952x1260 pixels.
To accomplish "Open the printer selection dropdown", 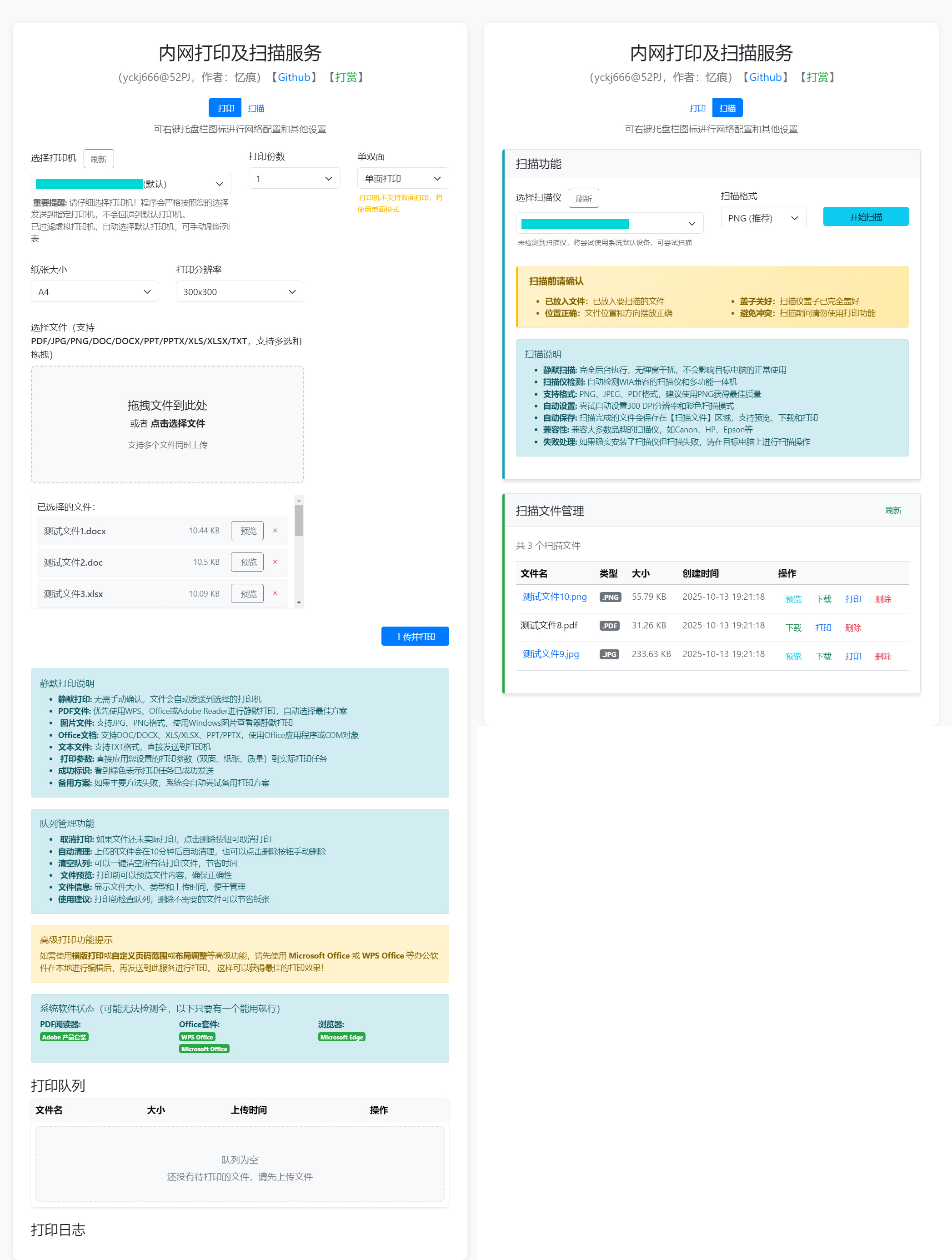I will pyautogui.click(x=131, y=184).
